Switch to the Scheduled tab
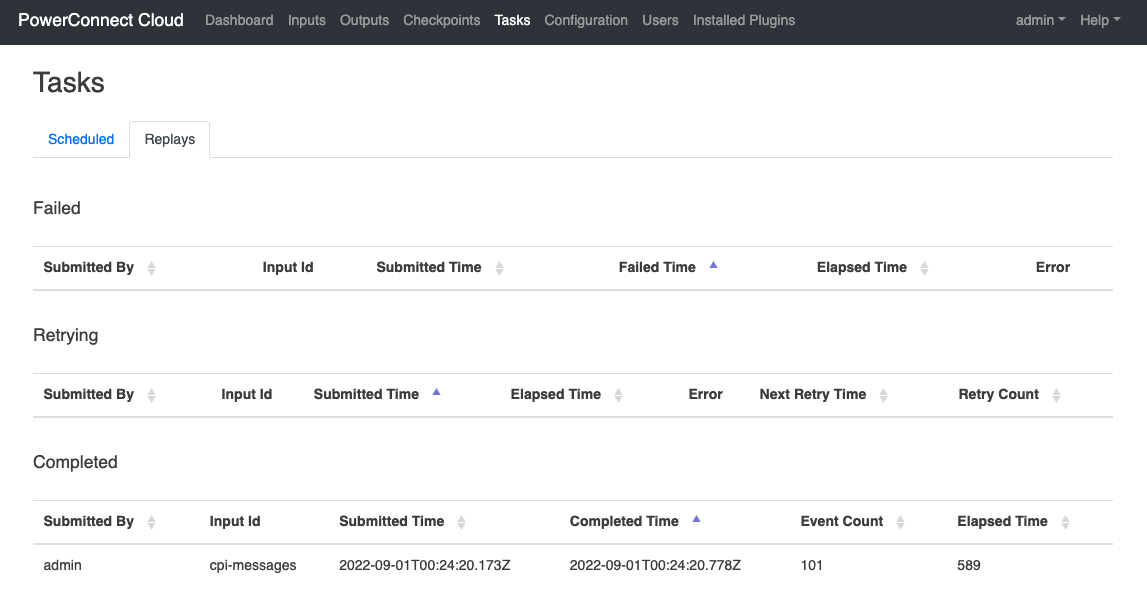The width and height of the screenshot is (1147, 614). 81,139
